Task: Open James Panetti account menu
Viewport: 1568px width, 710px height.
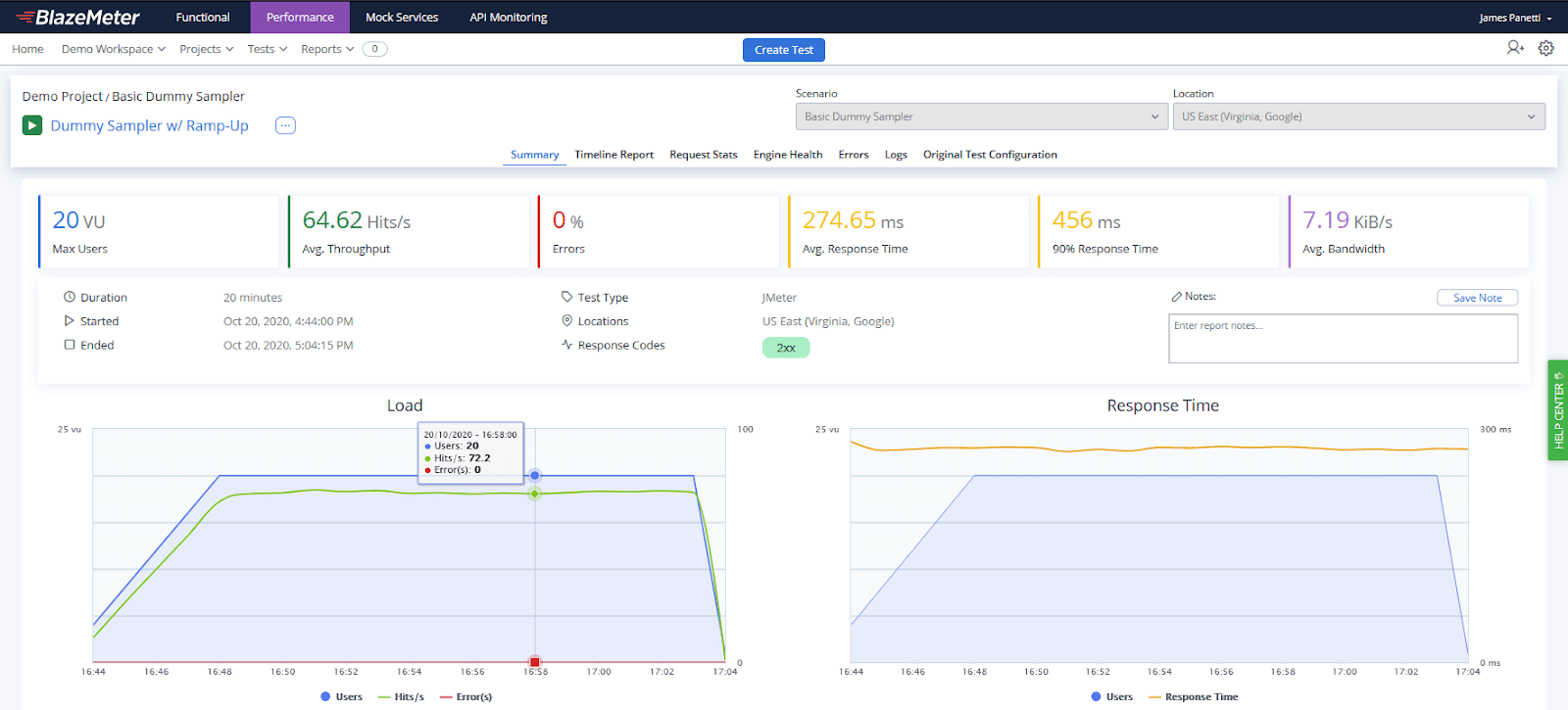Action: (1515, 18)
